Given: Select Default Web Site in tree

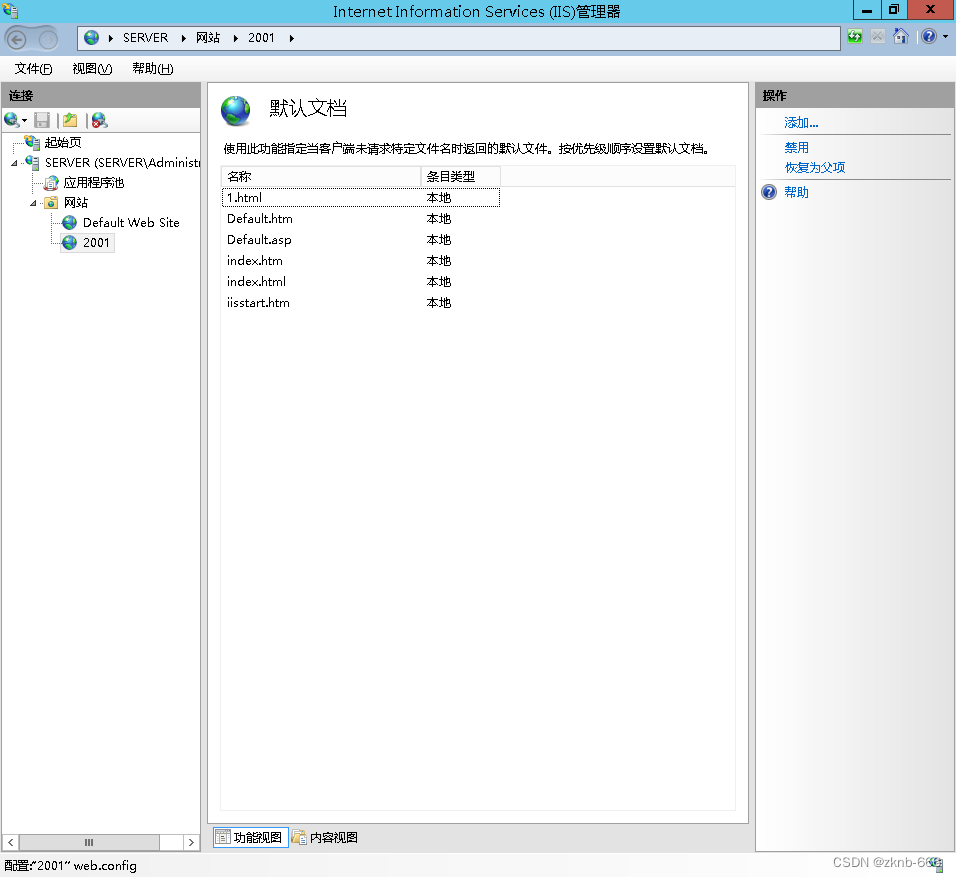Looking at the screenshot, I should coord(131,223).
